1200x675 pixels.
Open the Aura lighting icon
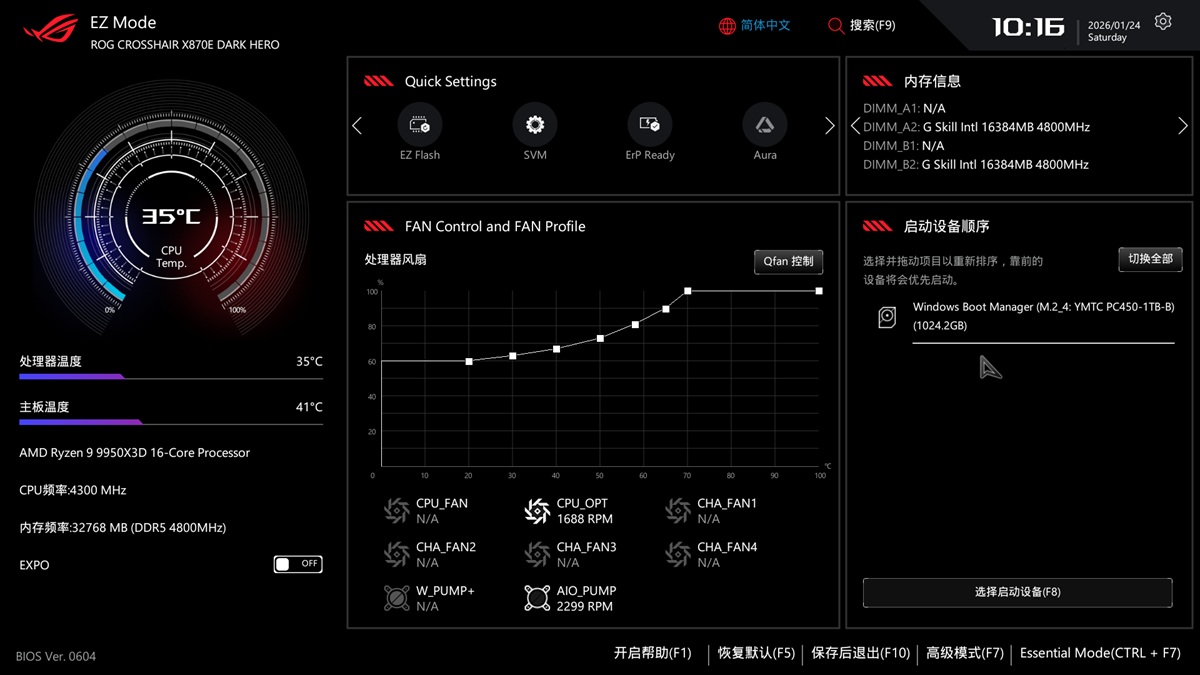pos(765,125)
